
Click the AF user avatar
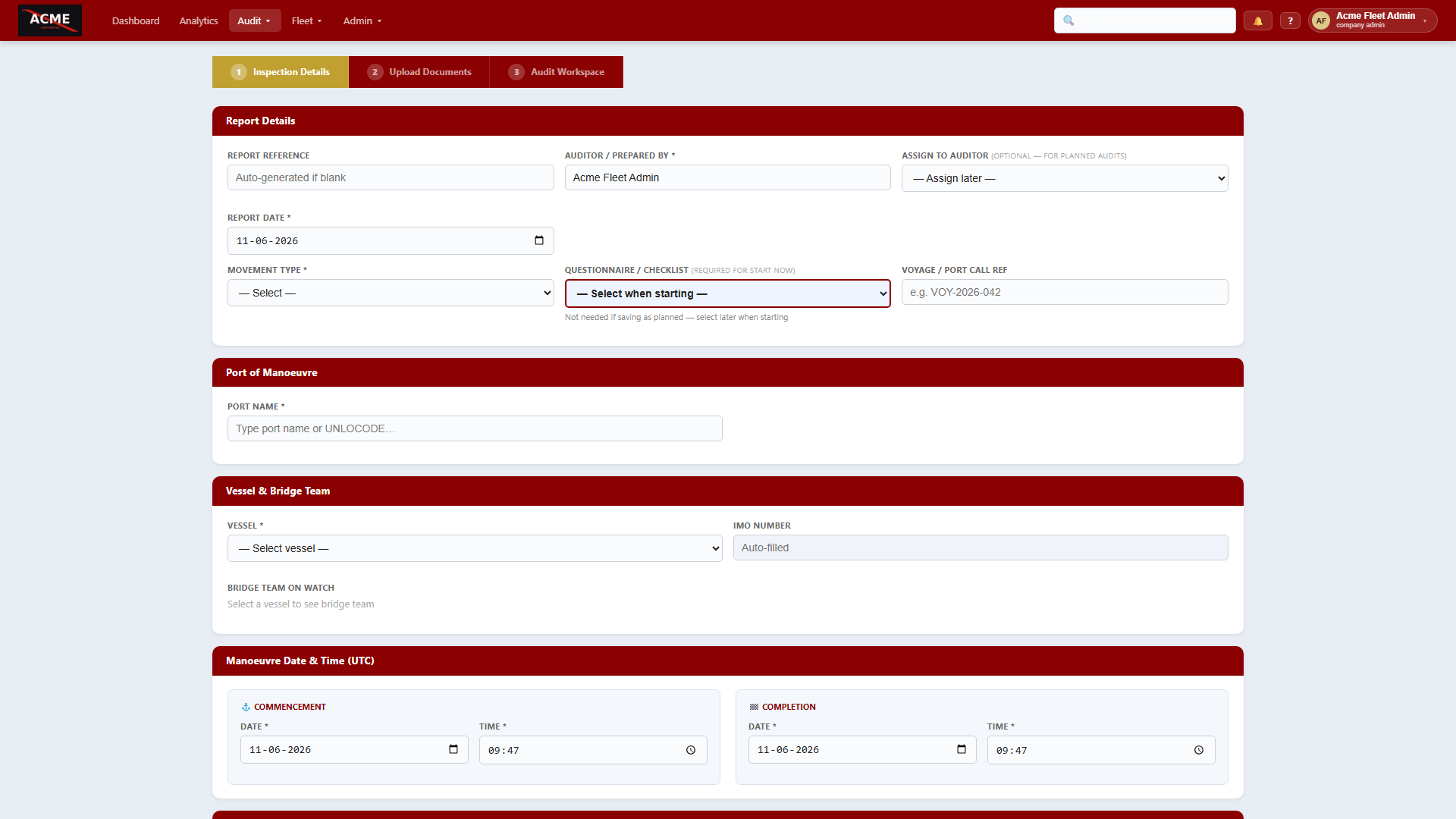point(1321,20)
